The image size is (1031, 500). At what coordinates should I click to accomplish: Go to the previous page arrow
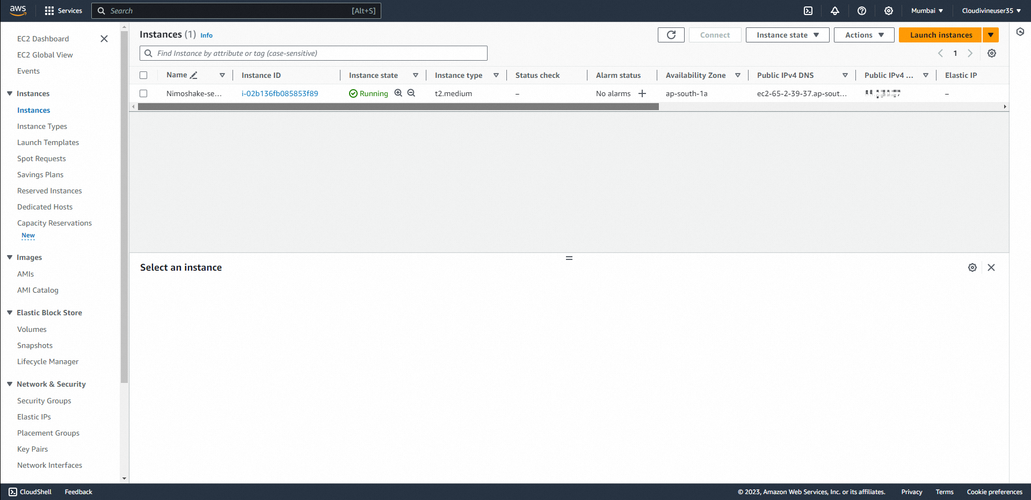click(940, 53)
